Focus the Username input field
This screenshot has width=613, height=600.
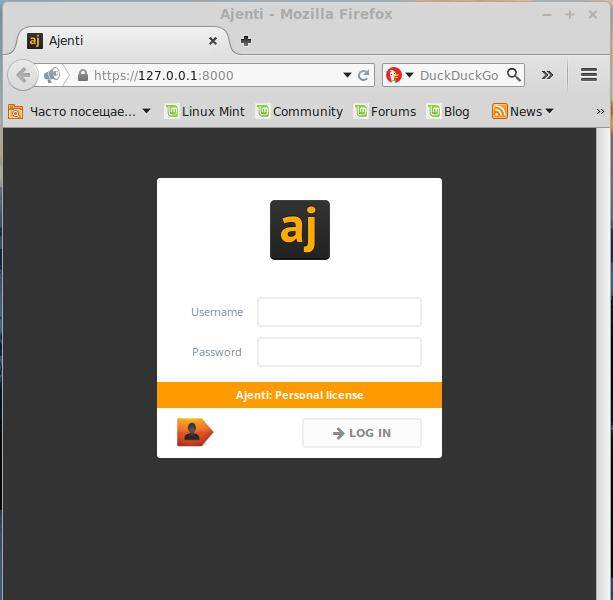coord(339,312)
